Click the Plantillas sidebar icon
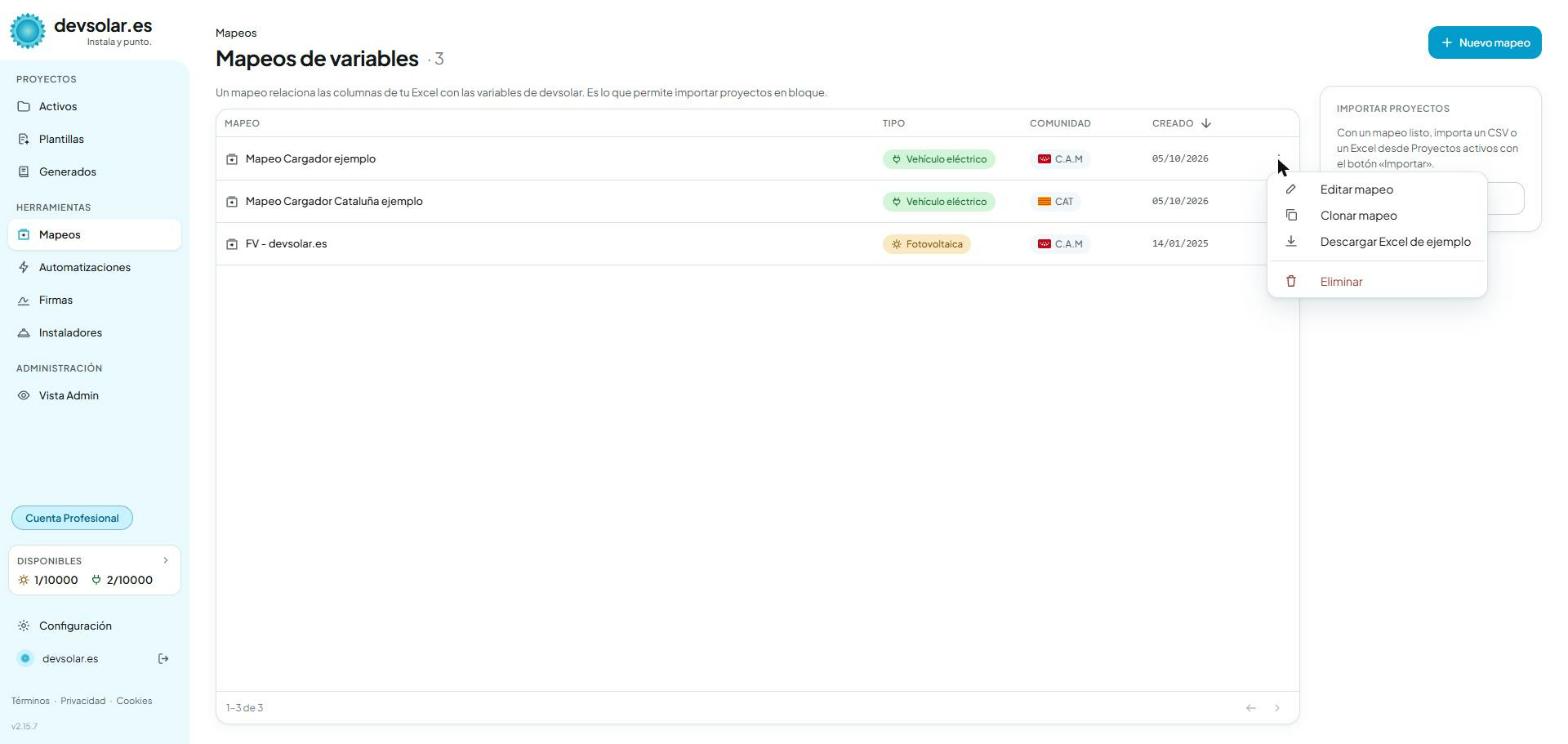This screenshot has width=1568, height=744. pyautogui.click(x=24, y=139)
